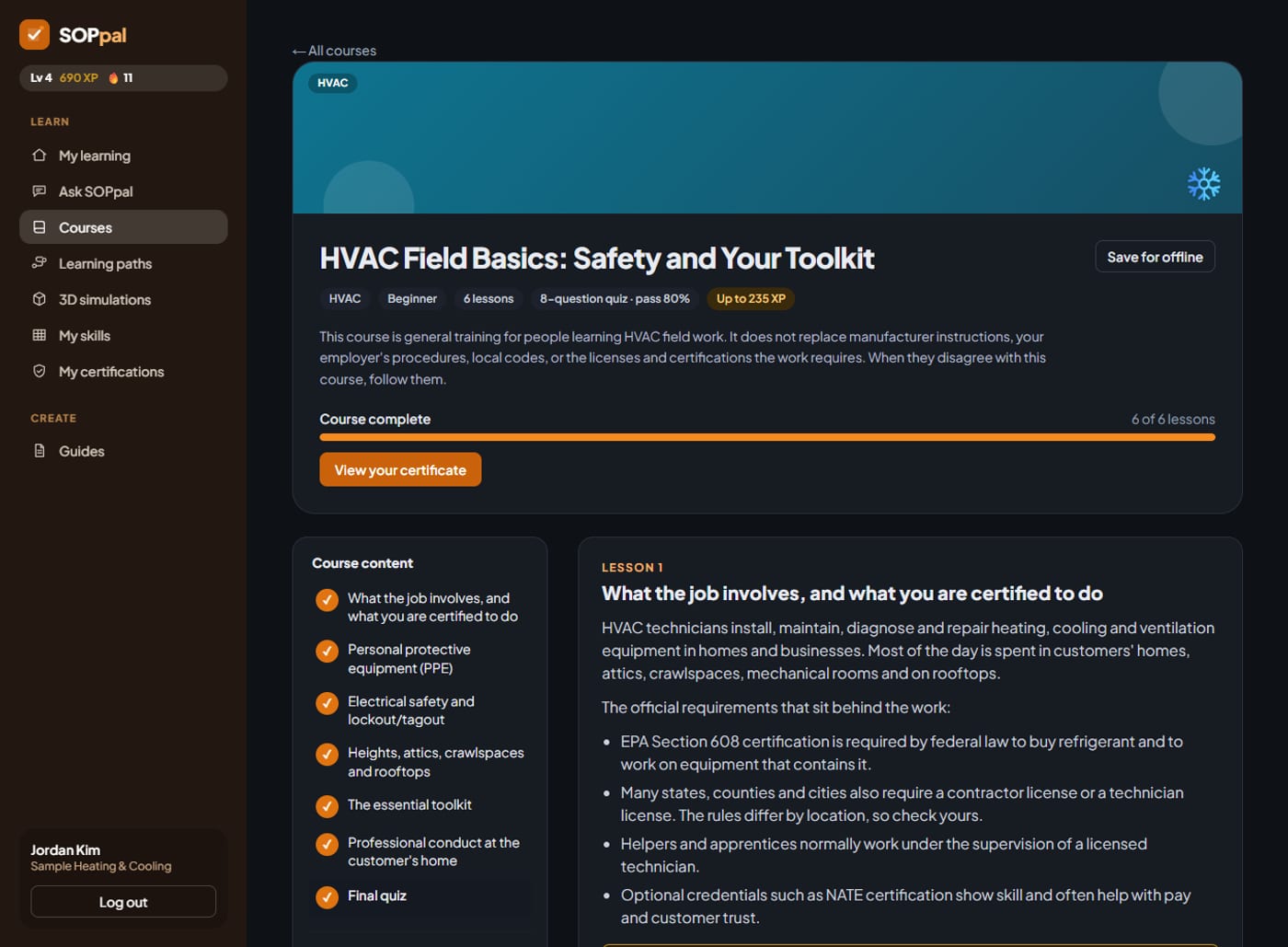
Task: Click the Courses book icon
Action: point(39,227)
